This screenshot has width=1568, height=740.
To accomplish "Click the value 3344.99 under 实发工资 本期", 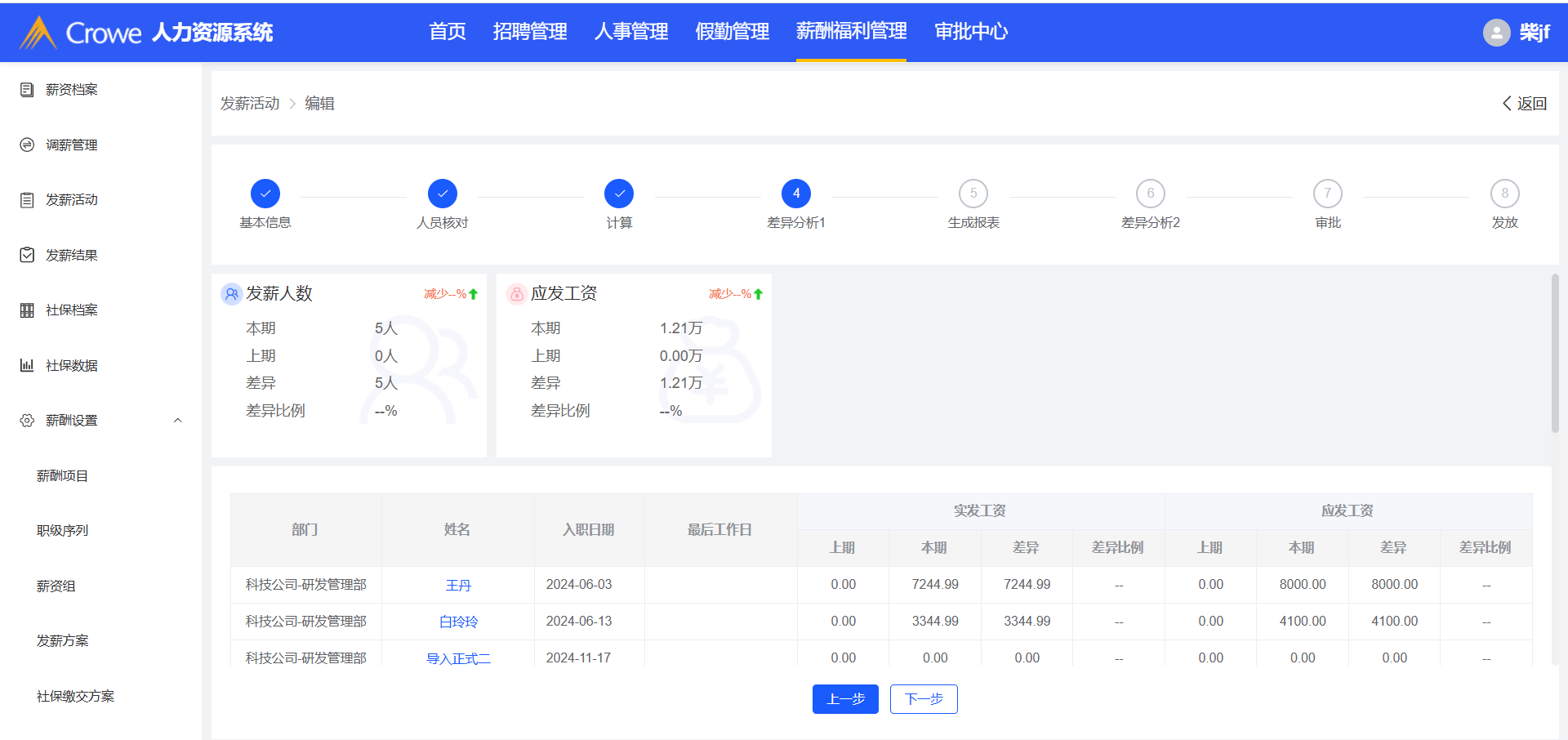I will pyautogui.click(x=935, y=622).
